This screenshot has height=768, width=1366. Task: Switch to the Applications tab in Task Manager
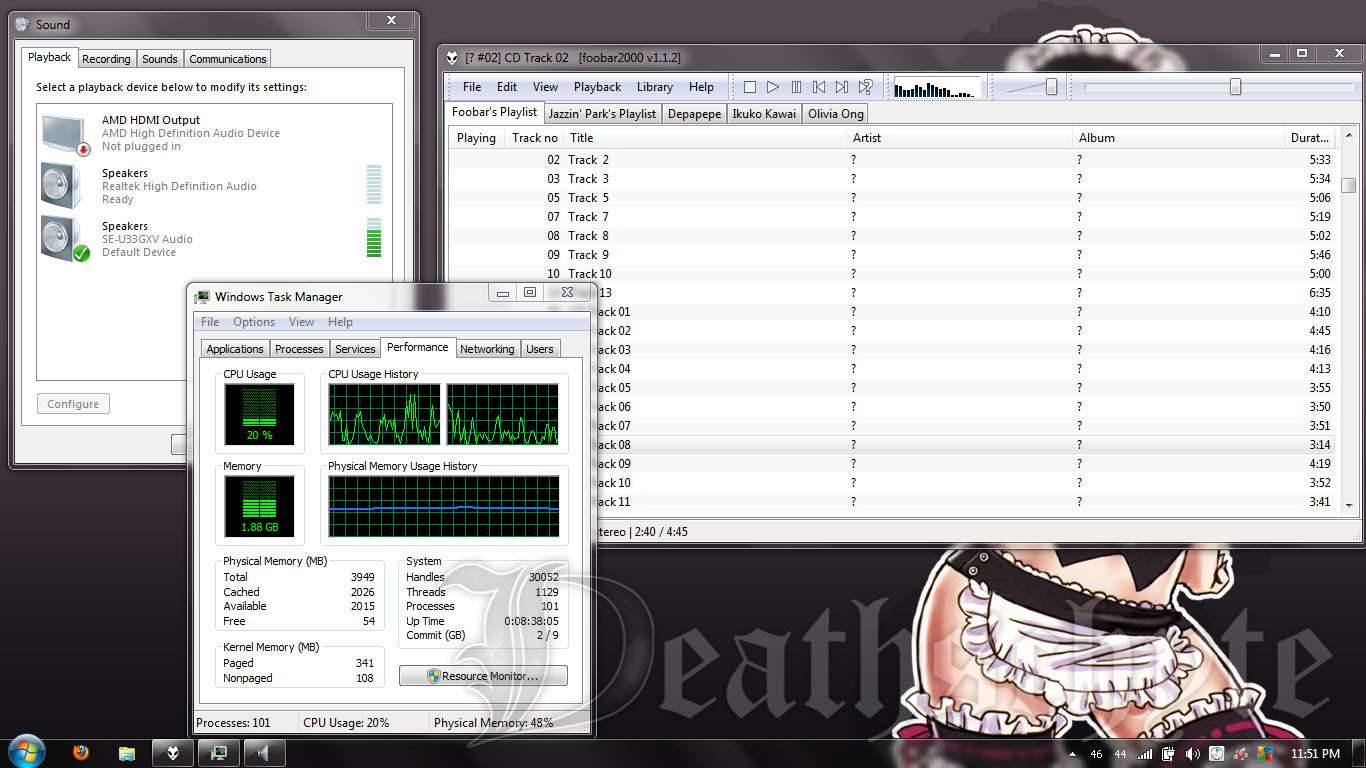(x=235, y=349)
